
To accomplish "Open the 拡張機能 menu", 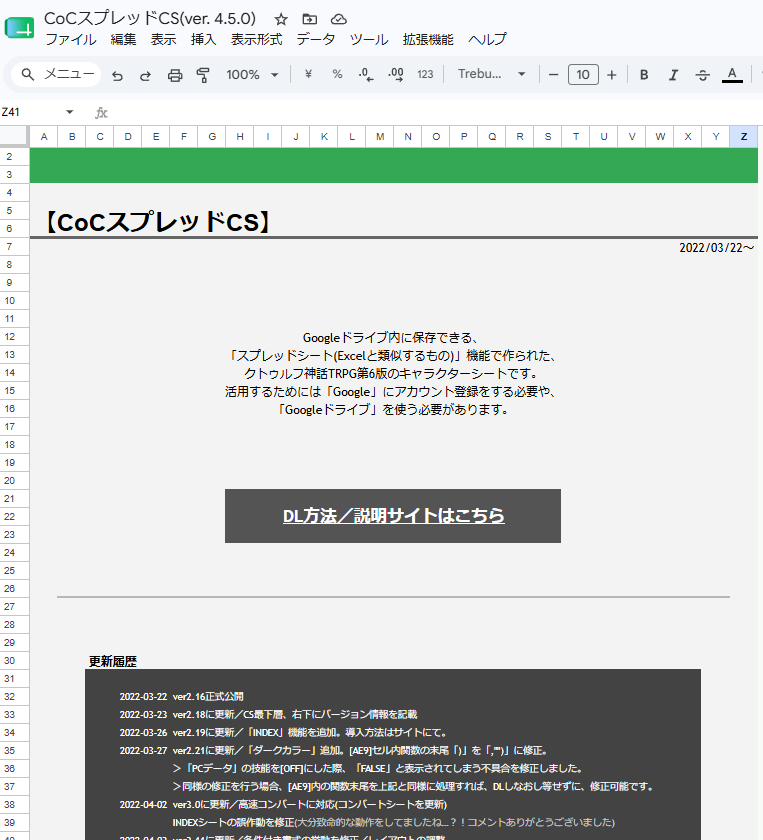I will click(x=428, y=40).
